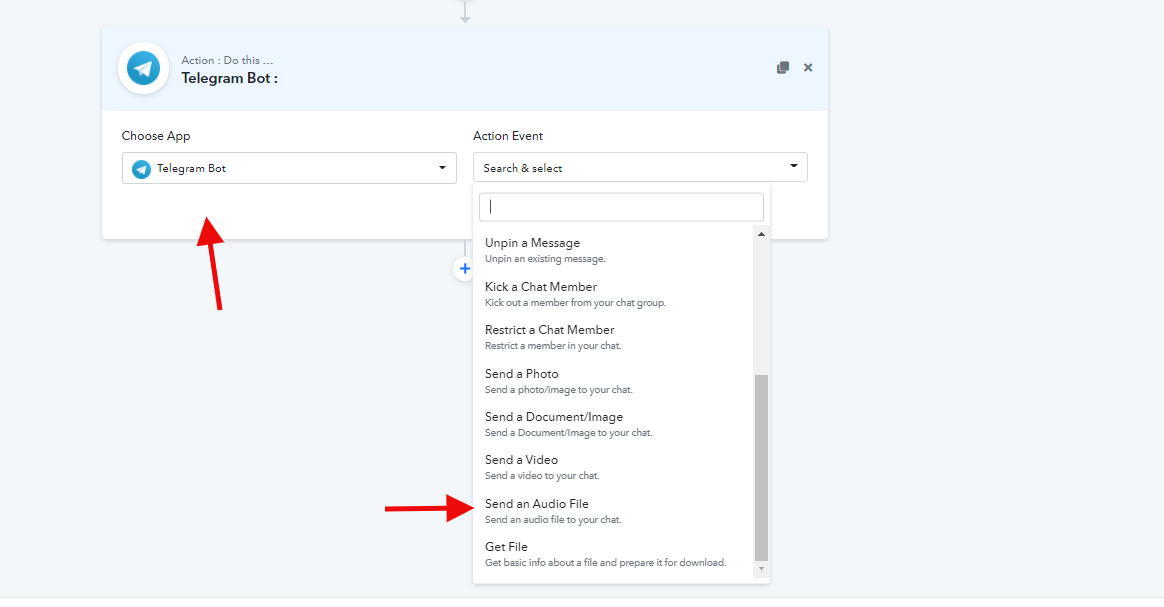Select 'Send an Audio File' option
The height and width of the screenshot is (607, 1164).
point(537,504)
